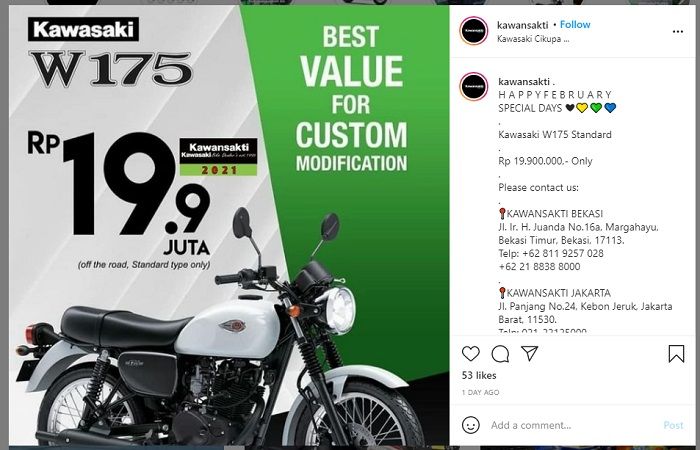
Task: Open the emoji picker smiley icon
Action: 471,425
